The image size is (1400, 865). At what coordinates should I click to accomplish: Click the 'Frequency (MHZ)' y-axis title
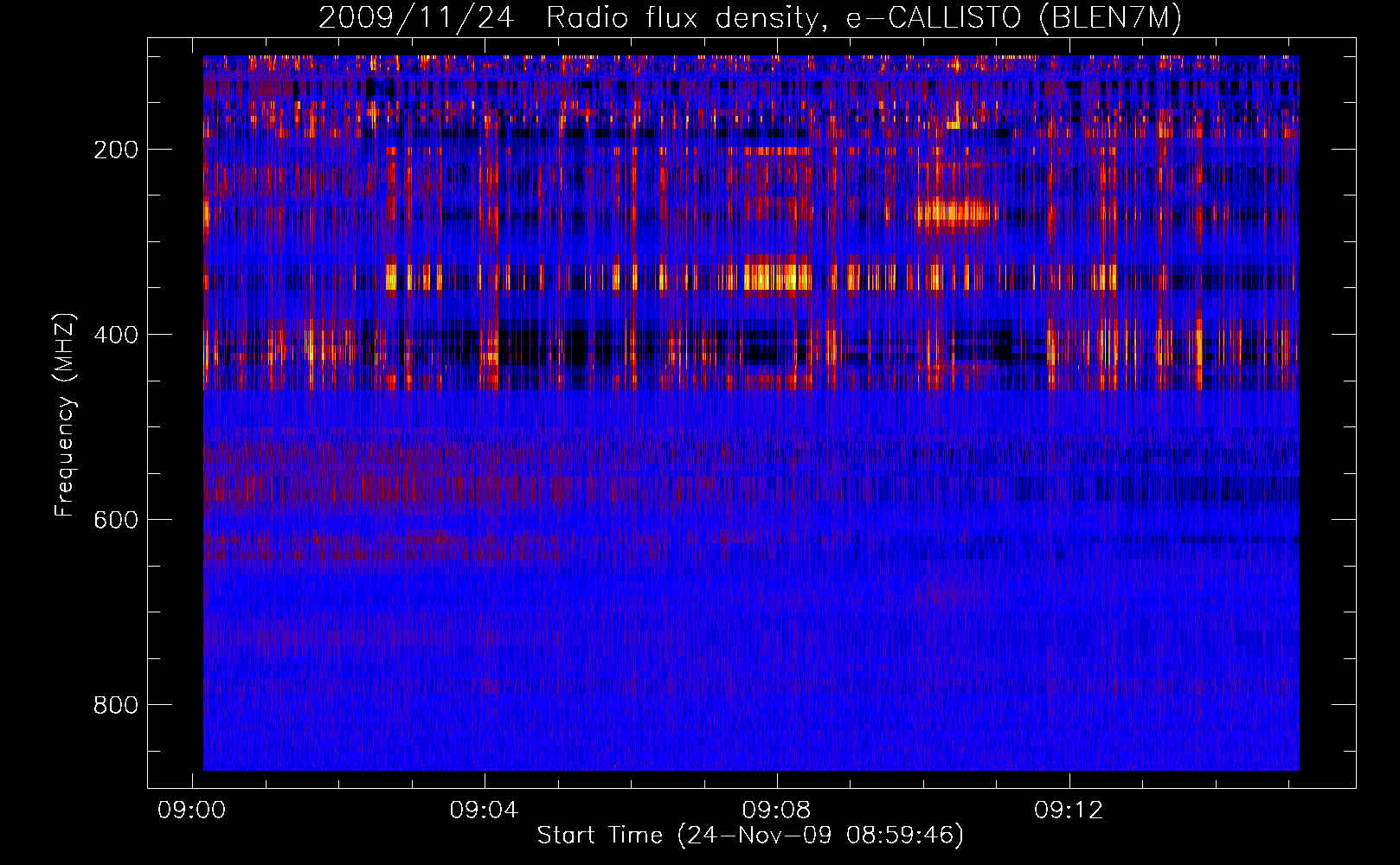click(66, 414)
